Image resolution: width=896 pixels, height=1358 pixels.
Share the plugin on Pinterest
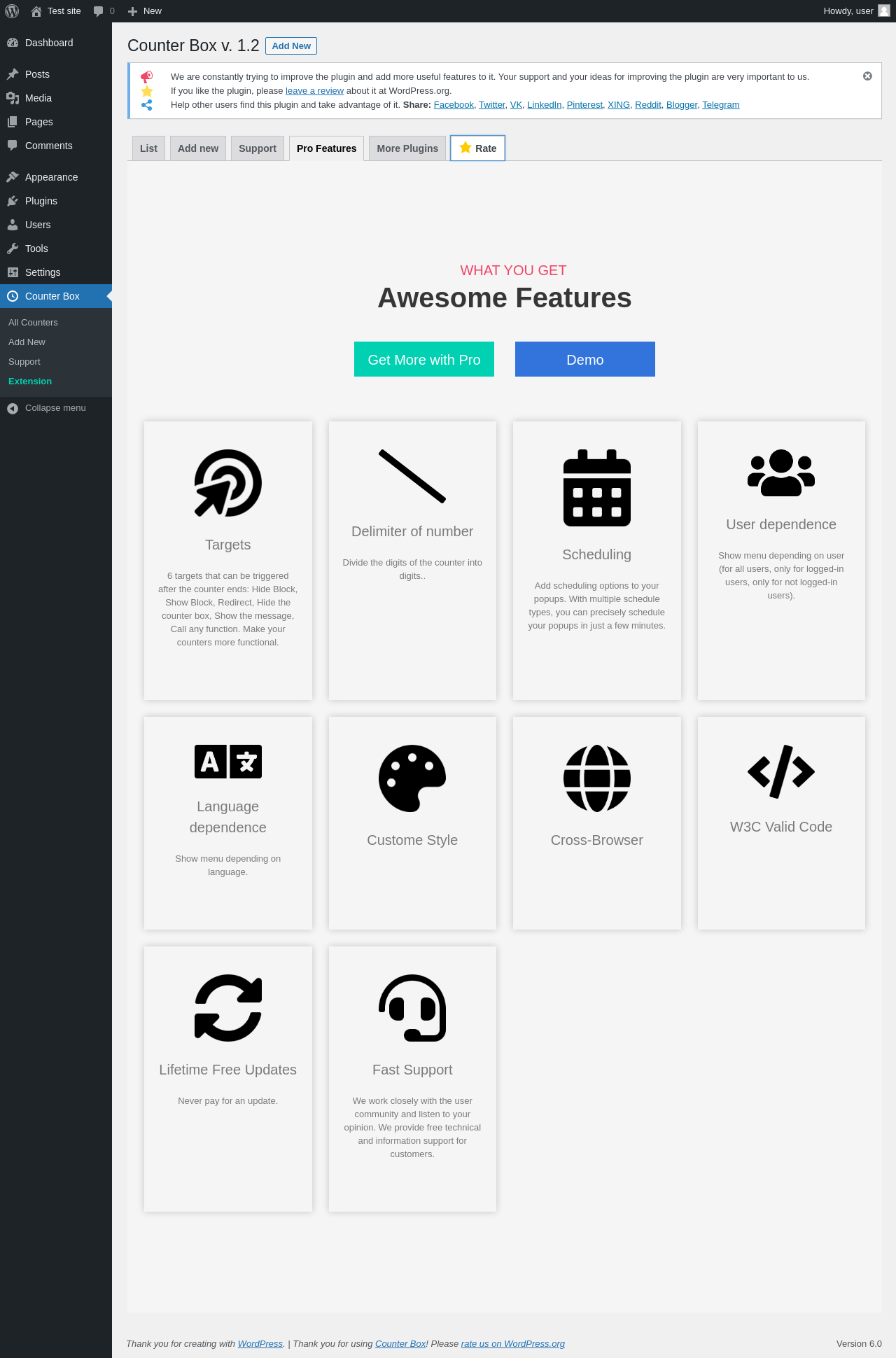(x=584, y=105)
